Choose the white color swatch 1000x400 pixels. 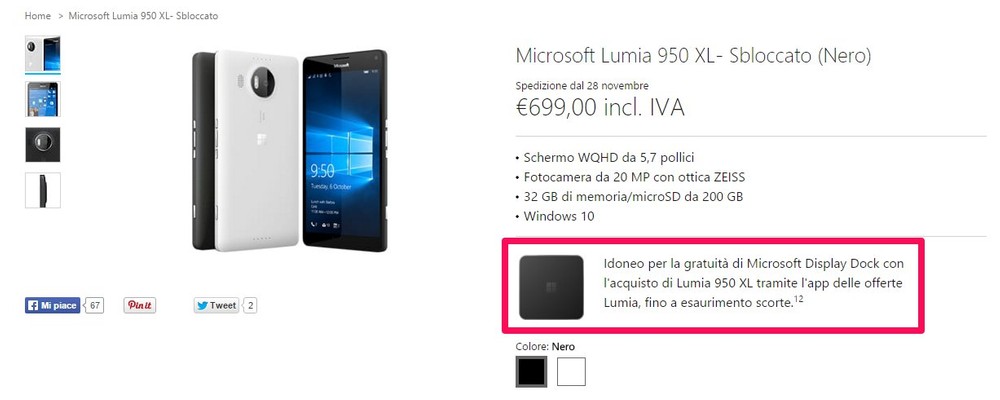coord(571,371)
